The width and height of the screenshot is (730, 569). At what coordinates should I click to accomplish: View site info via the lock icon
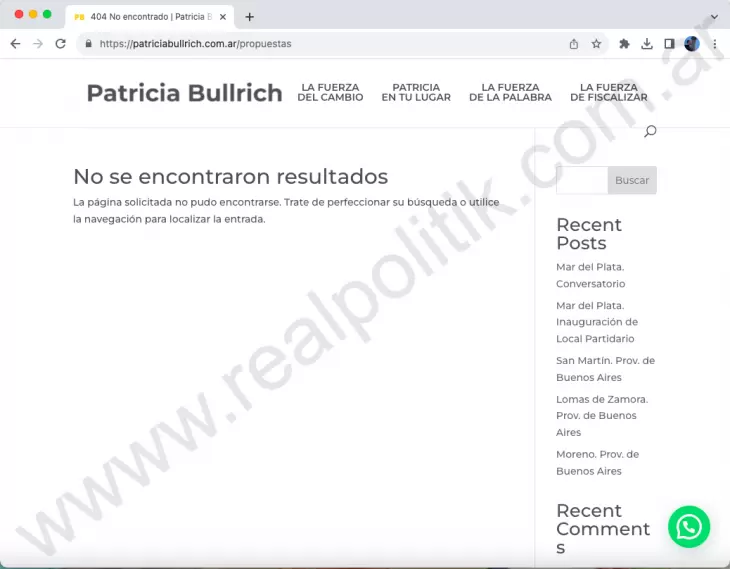88,44
